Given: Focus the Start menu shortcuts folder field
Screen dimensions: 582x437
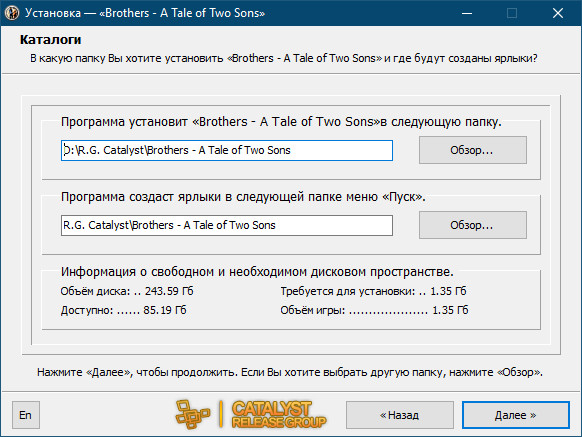Looking at the screenshot, I should point(227,225).
